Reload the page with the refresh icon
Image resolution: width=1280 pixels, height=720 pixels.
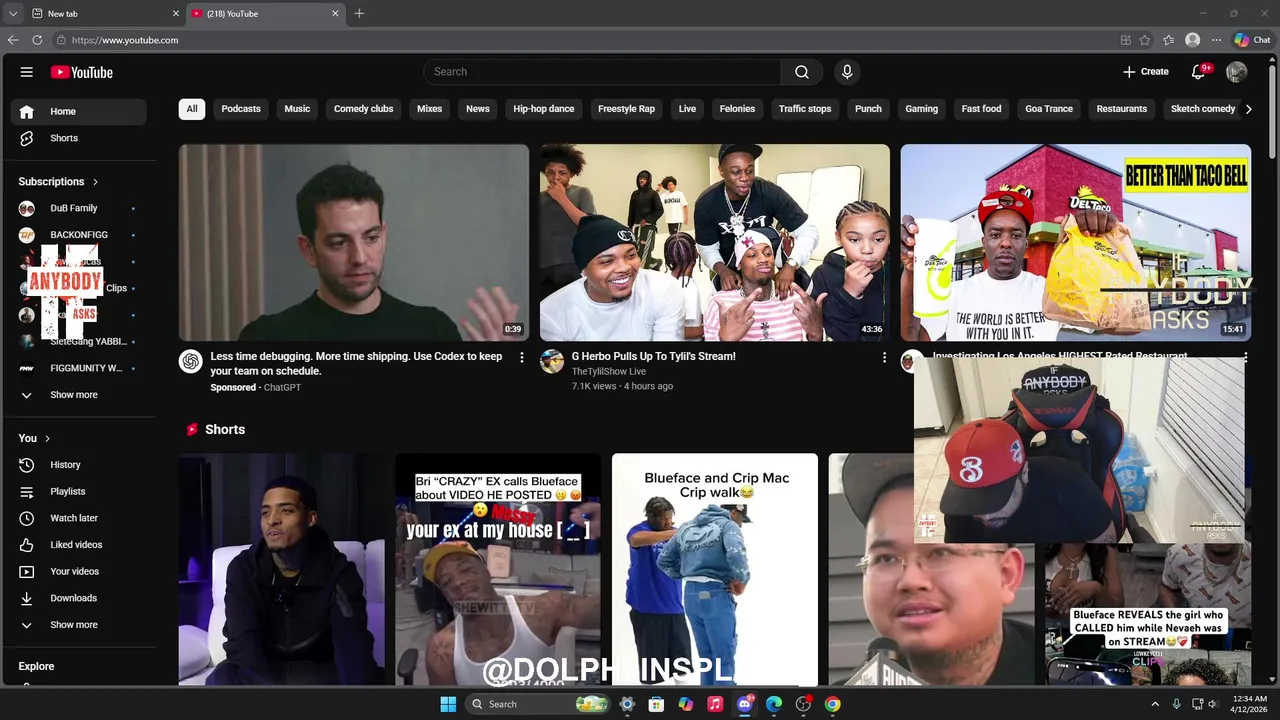(x=37, y=40)
